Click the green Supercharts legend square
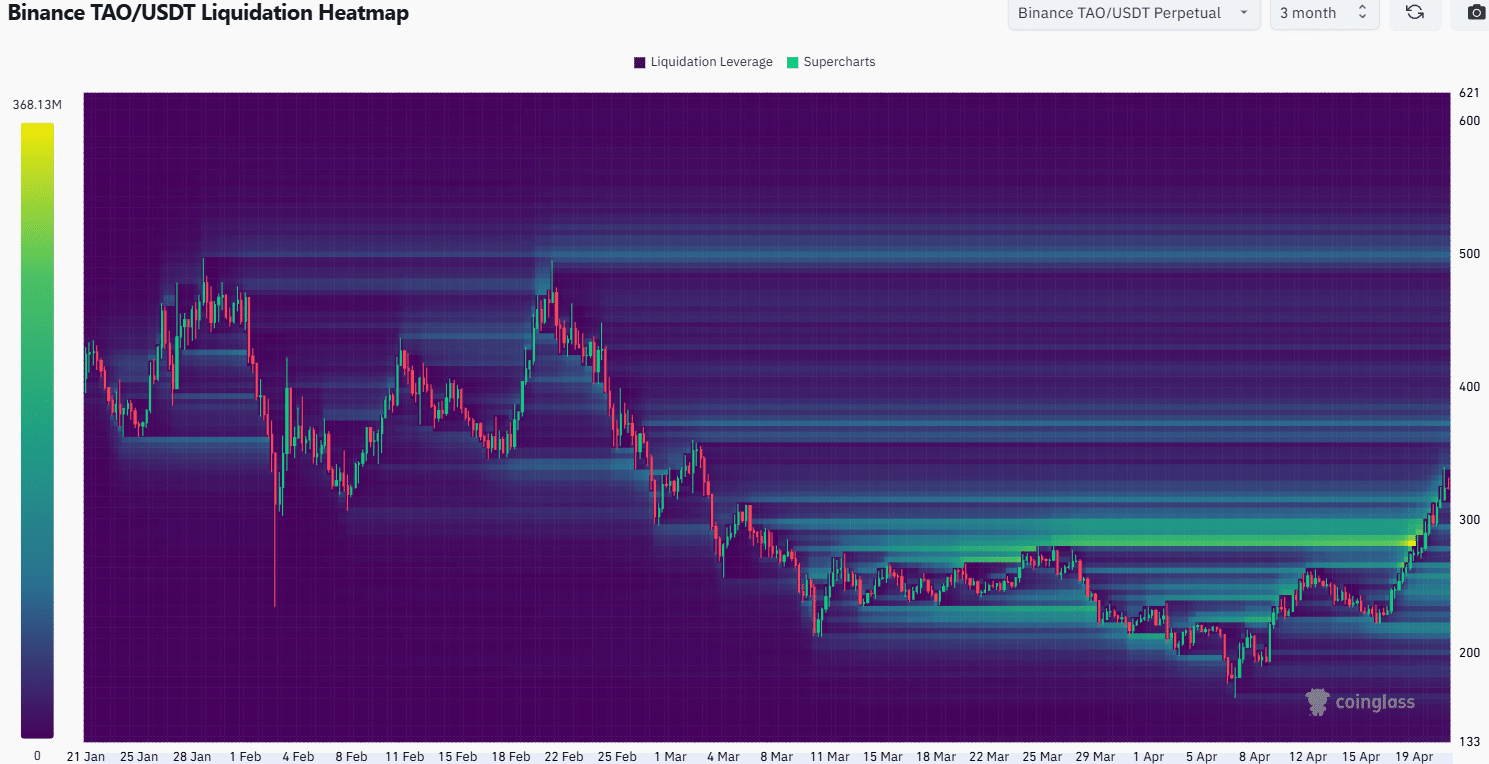1489x764 pixels. pos(793,62)
